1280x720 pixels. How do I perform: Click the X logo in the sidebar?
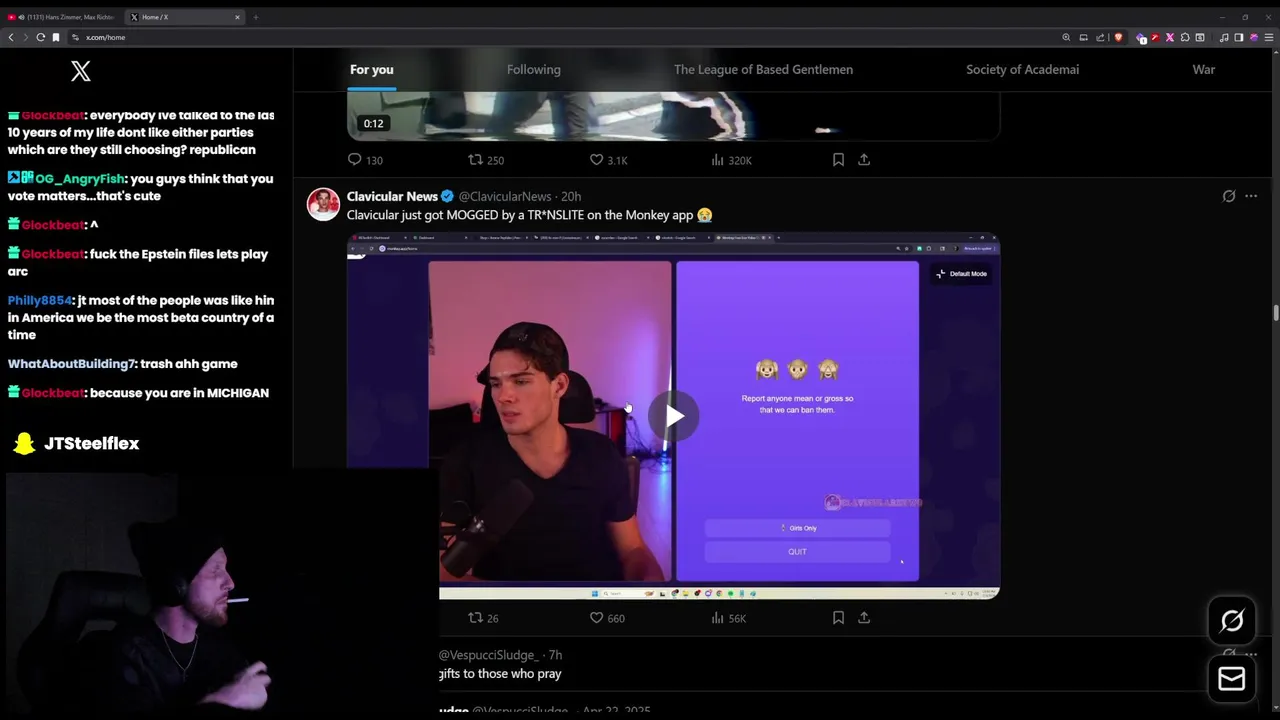(x=81, y=70)
